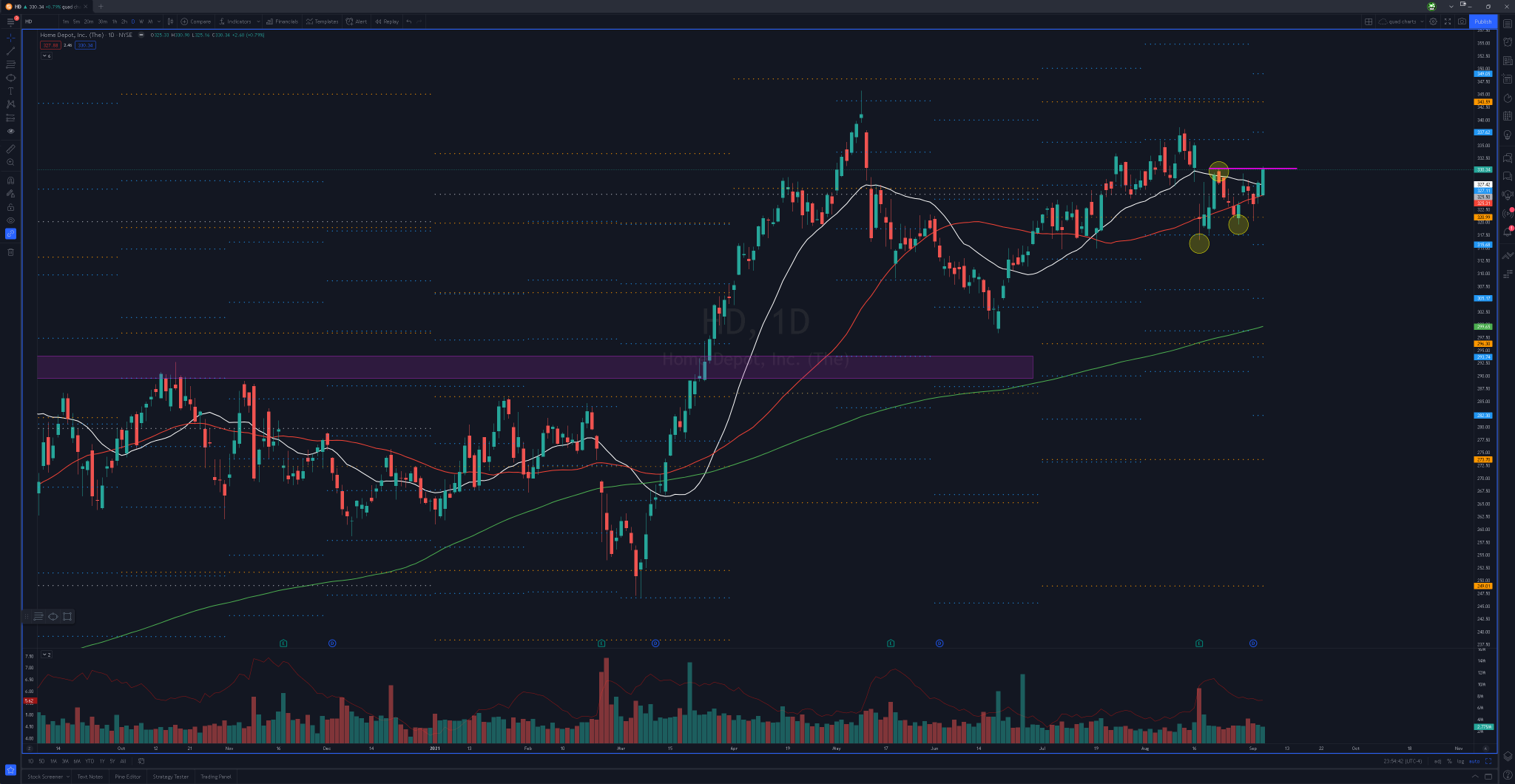Image resolution: width=1515 pixels, height=784 pixels.
Task: Open the main hamburger menu
Action: (x=10, y=21)
